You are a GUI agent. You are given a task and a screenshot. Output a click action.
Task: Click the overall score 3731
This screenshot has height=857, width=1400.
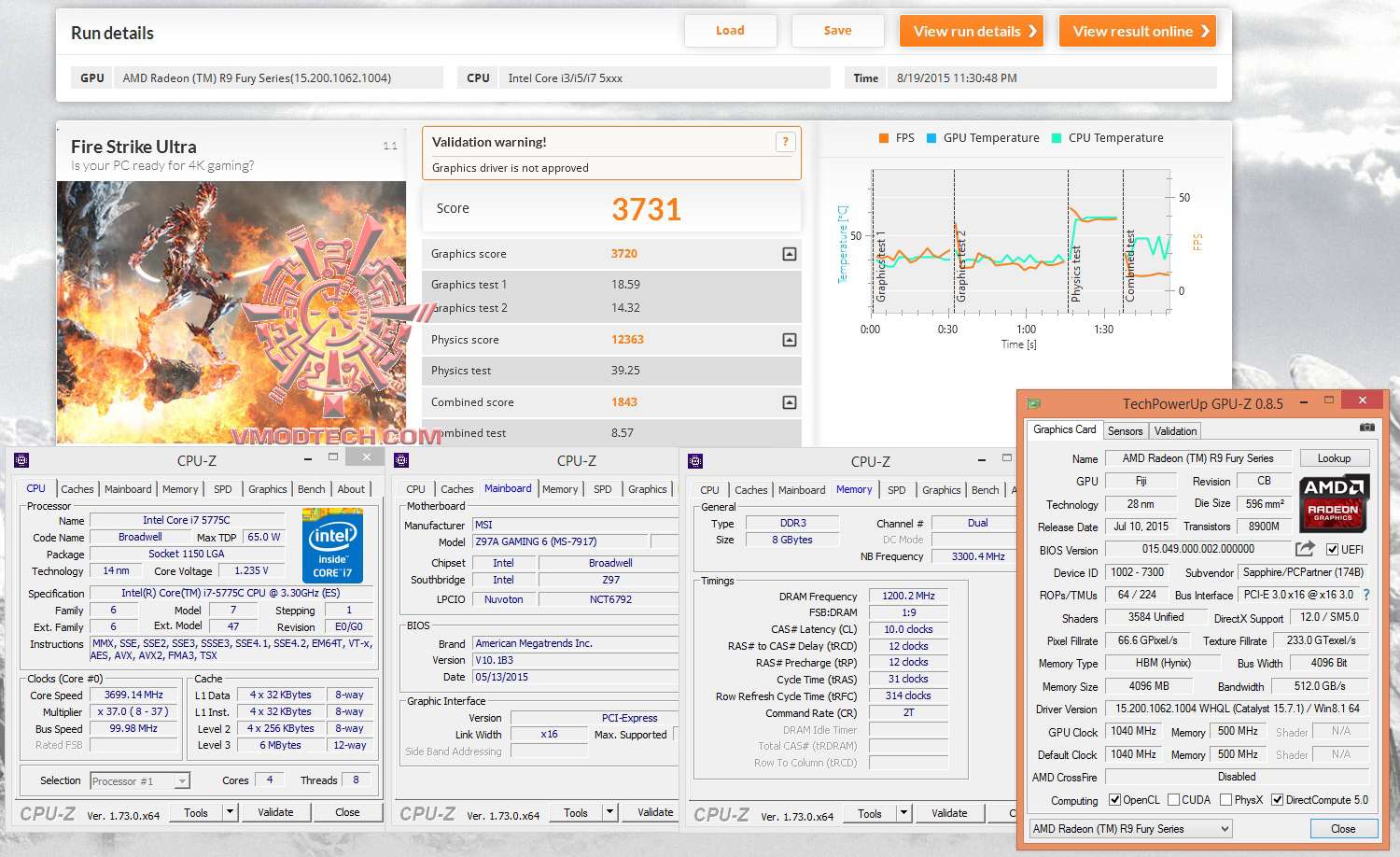[x=646, y=209]
